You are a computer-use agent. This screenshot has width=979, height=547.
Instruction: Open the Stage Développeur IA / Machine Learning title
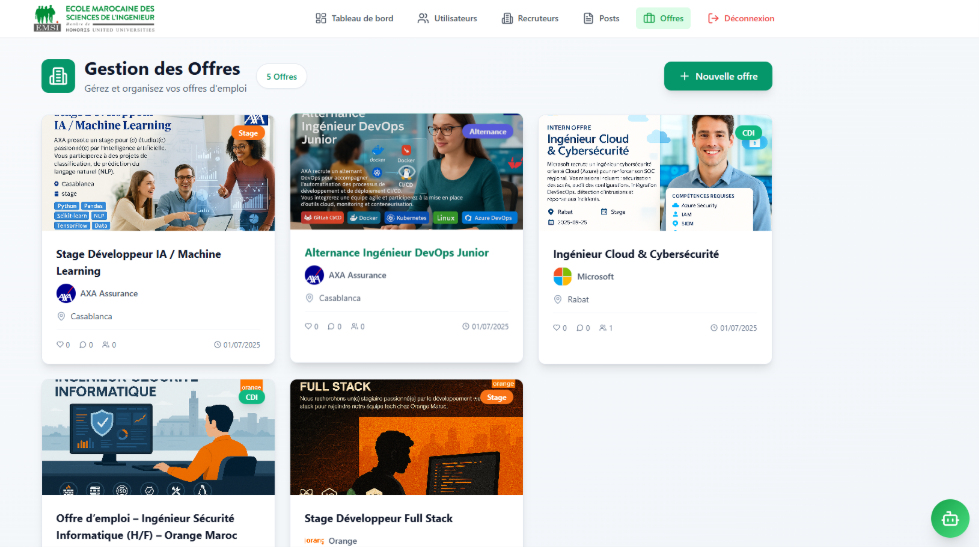[139, 262]
